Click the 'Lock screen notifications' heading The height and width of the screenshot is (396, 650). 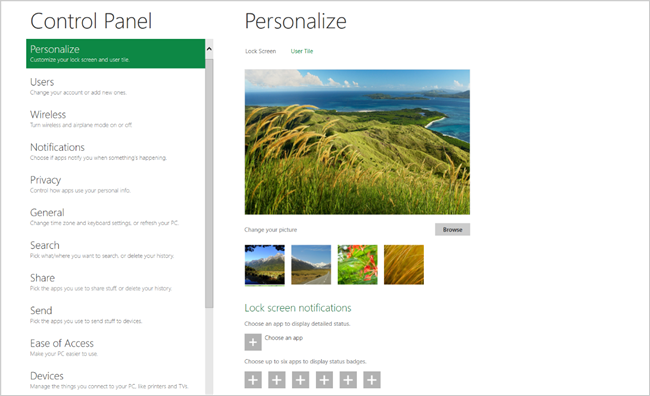pyautogui.click(x=298, y=308)
